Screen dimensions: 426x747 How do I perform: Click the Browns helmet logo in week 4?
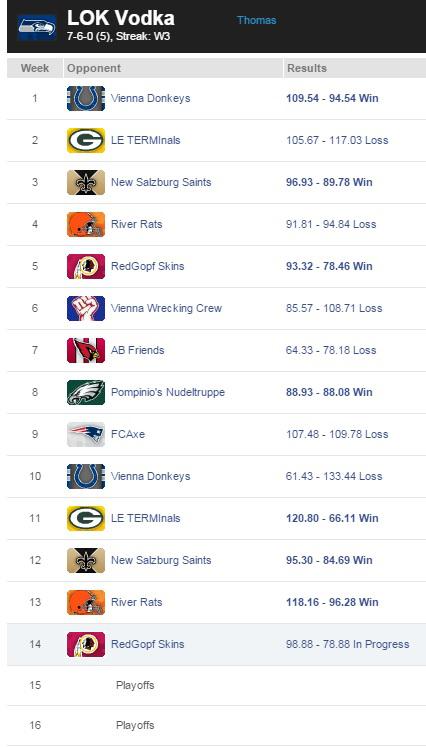click(x=86, y=224)
